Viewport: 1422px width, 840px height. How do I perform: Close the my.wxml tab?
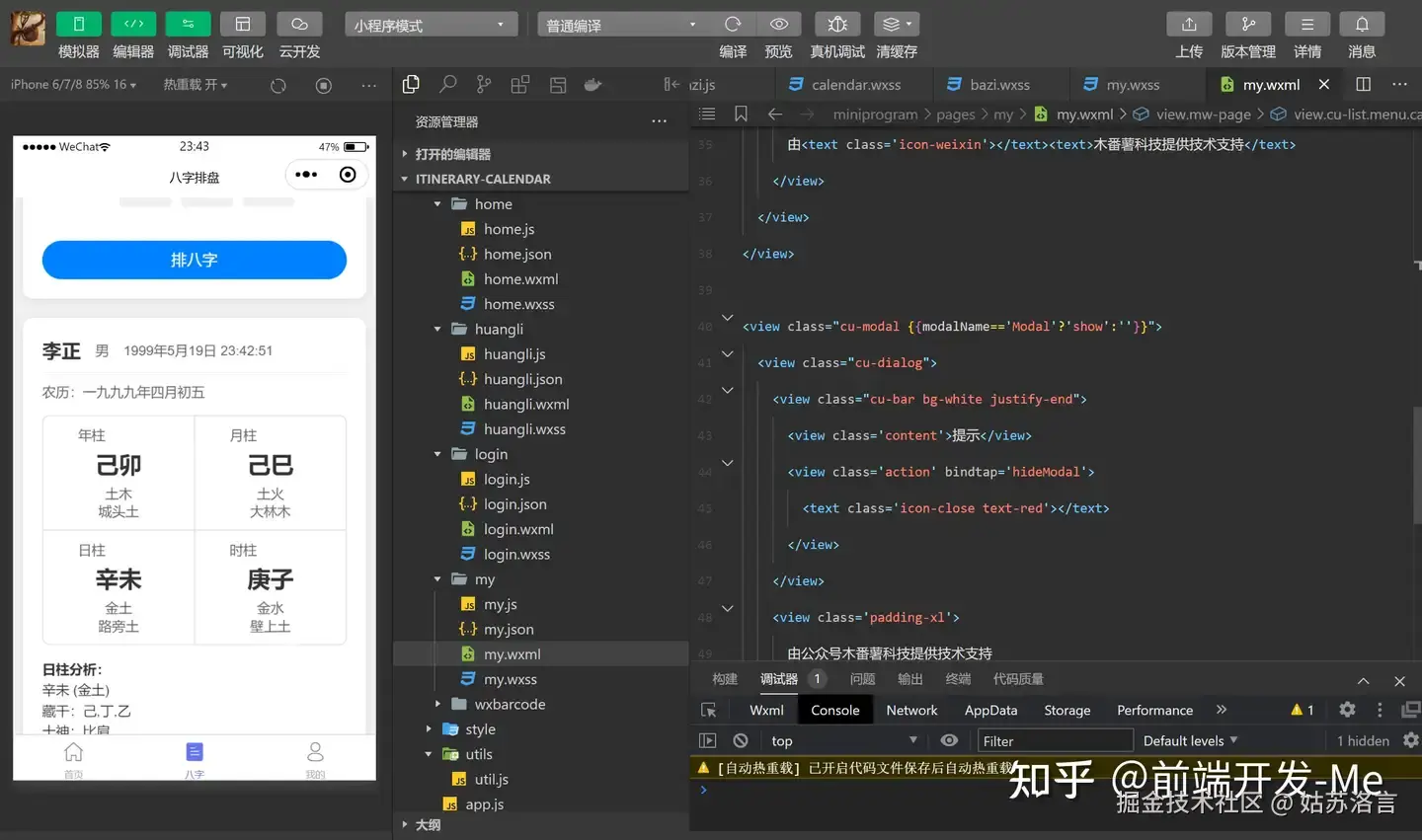pos(1324,85)
